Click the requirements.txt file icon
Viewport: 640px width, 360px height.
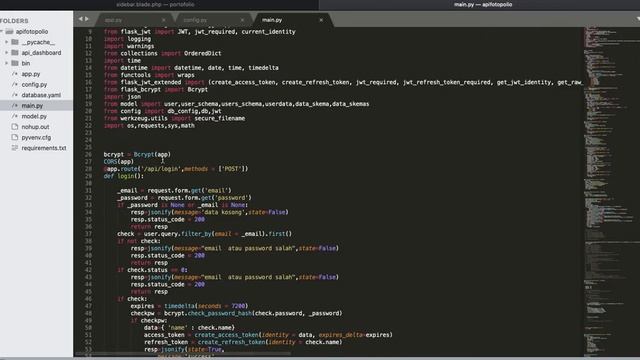(x=15, y=148)
